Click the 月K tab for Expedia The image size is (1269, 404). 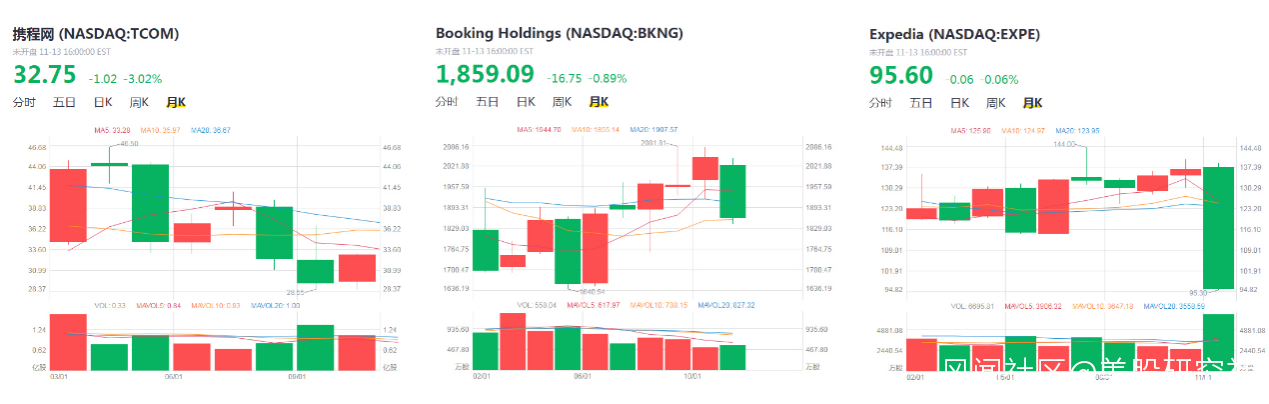pyautogui.click(x=1032, y=102)
